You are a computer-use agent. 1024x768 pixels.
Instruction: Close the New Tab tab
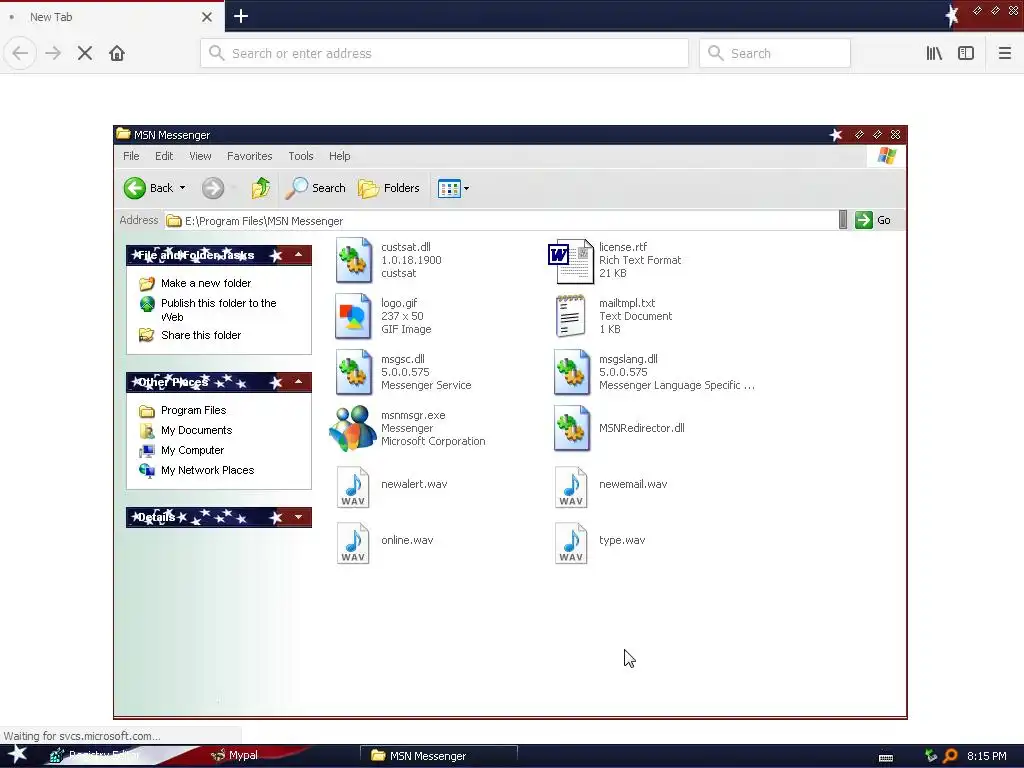click(x=206, y=17)
